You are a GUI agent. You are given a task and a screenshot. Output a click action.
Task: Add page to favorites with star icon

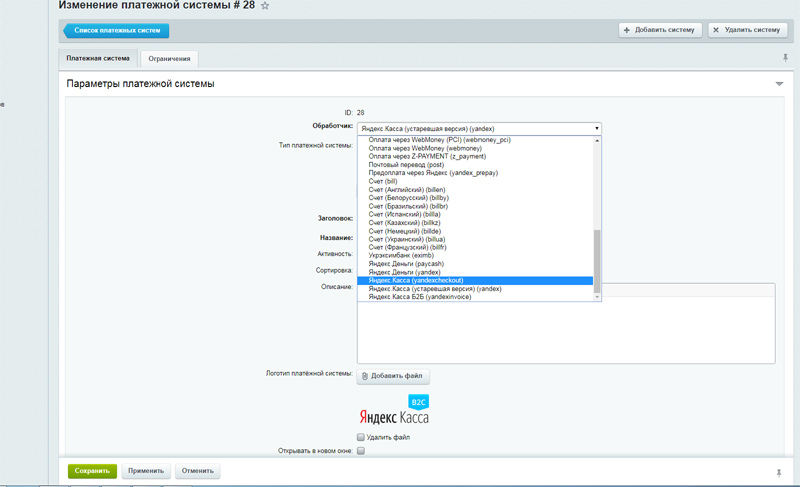click(265, 6)
